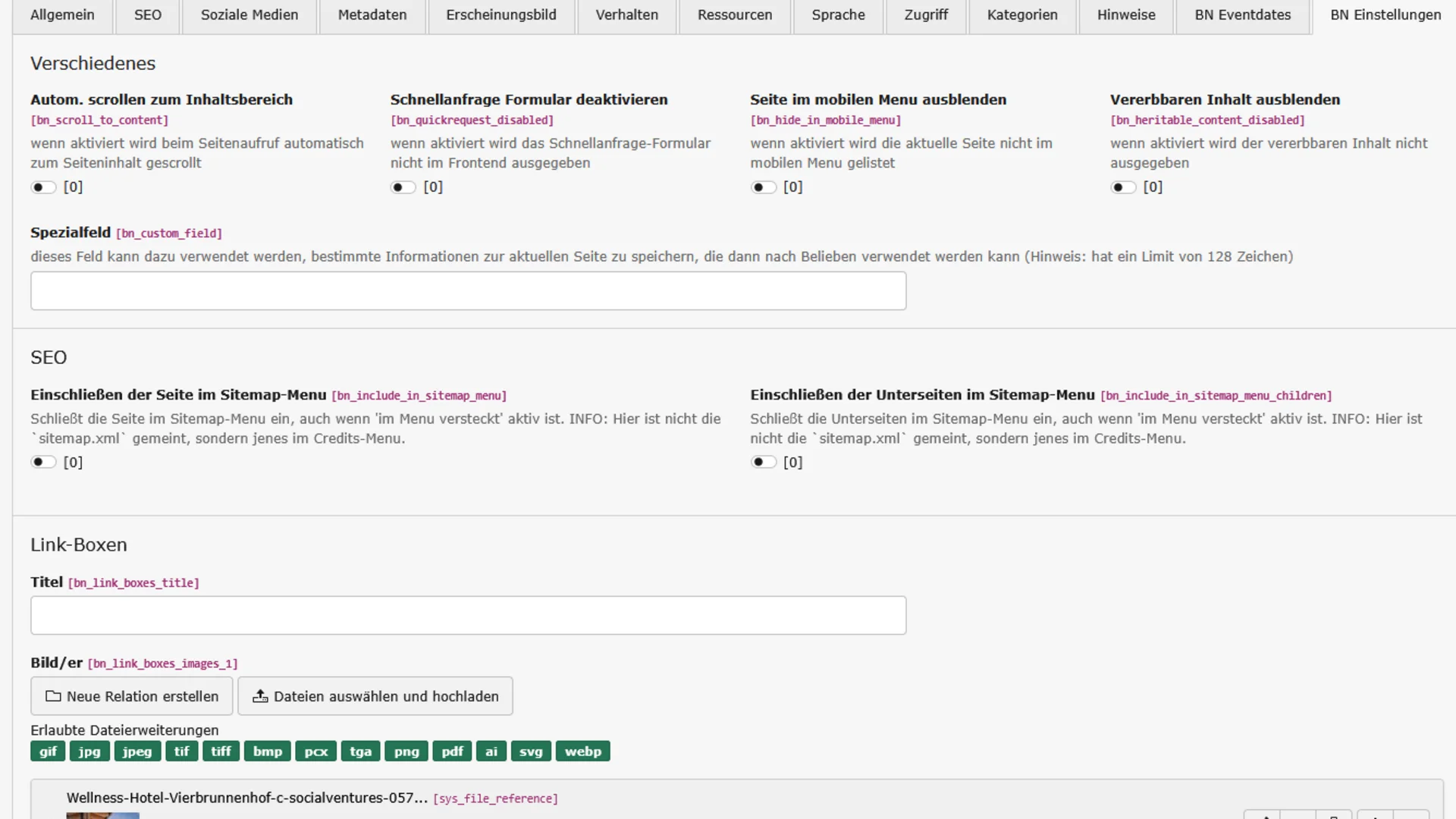
Task: Select the BN Einstellungen tab
Action: point(1385,15)
